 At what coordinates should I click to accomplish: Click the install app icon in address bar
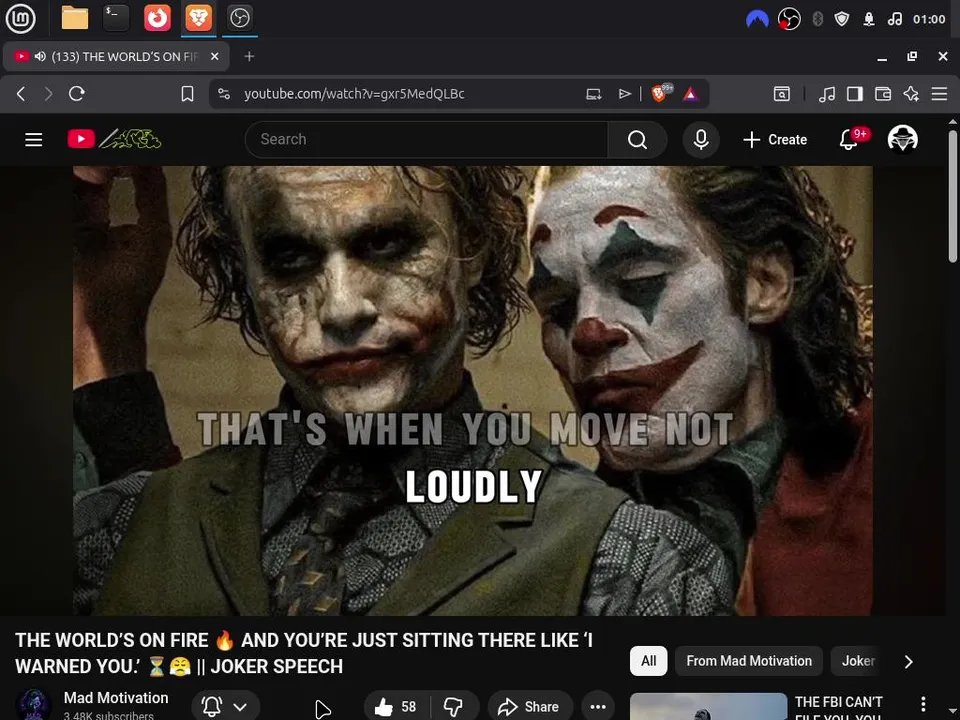coord(593,94)
